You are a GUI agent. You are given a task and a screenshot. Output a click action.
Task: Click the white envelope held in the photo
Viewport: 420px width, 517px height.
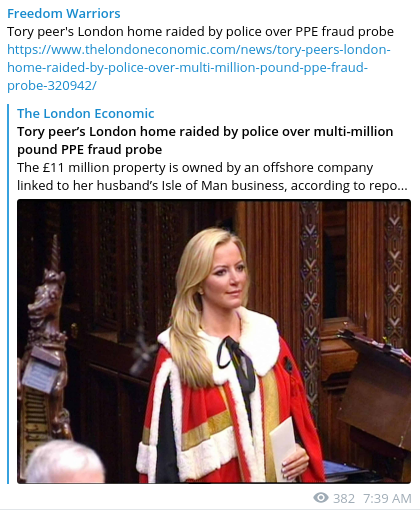(x=283, y=448)
